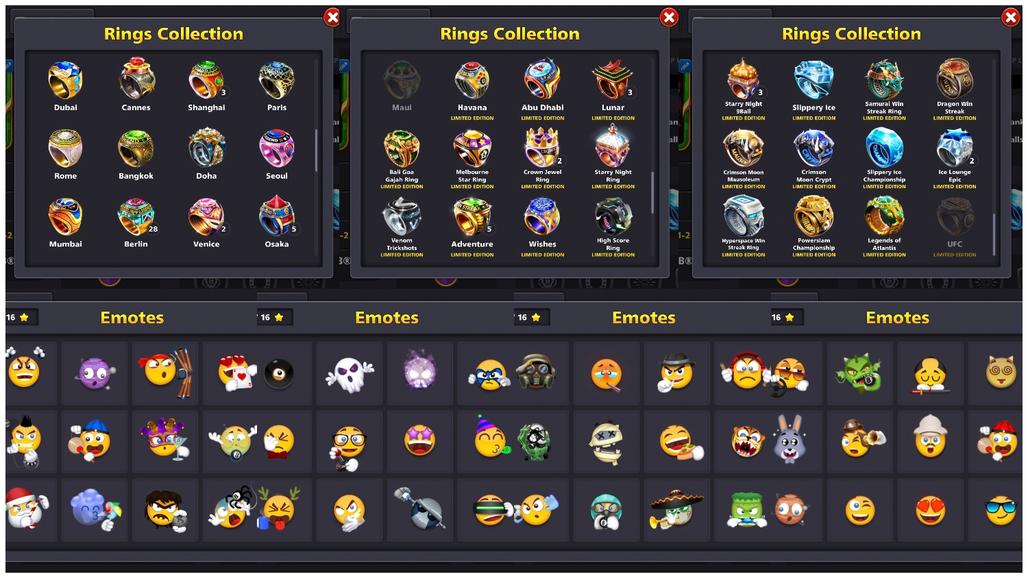Close the first Rings Collection panel
Image resolution: width=1028 pixels, height=578 pixels.
(x=332, y=18)
